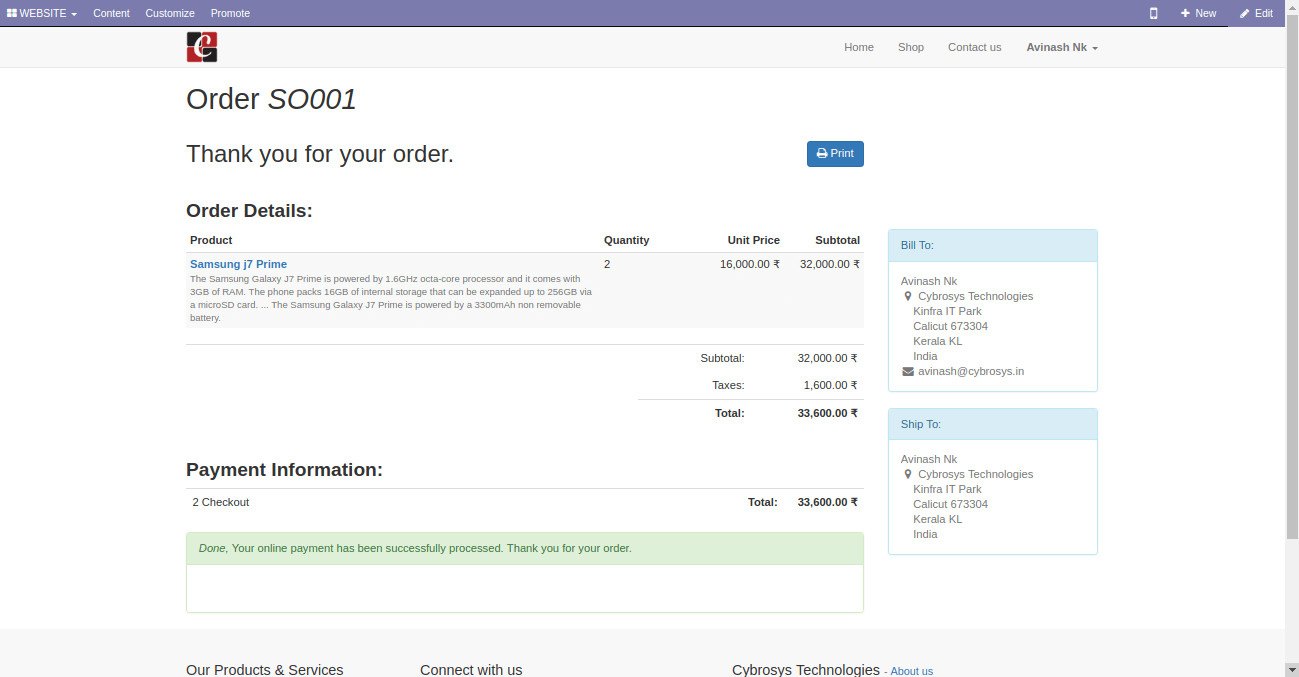Open the Content menu
Viewport: 1299px width, 677px height.
pos(111,13)
